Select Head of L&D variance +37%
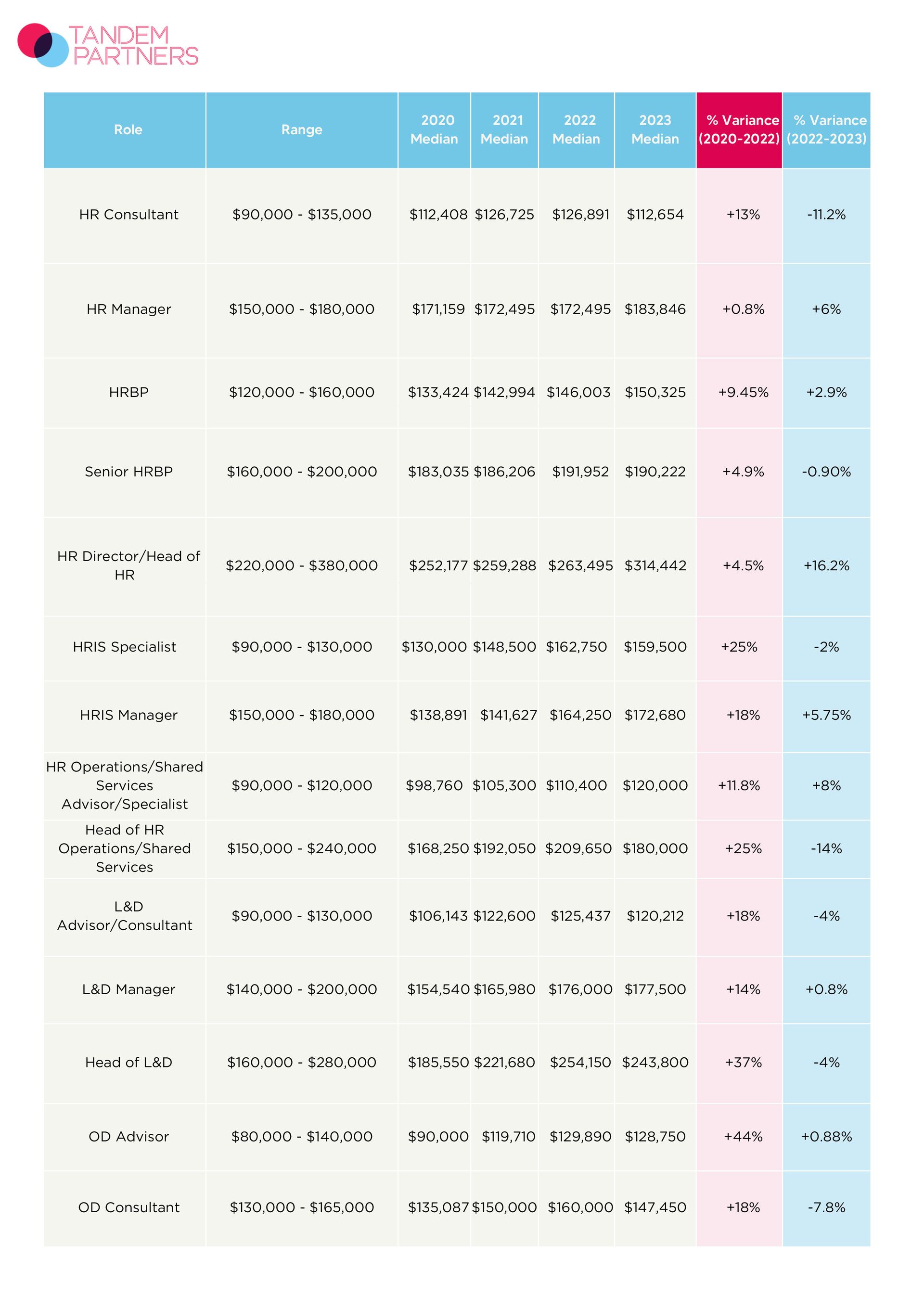Viewport: 924px width, 1308px height. pyautogui.click(x=743, y=1063)
